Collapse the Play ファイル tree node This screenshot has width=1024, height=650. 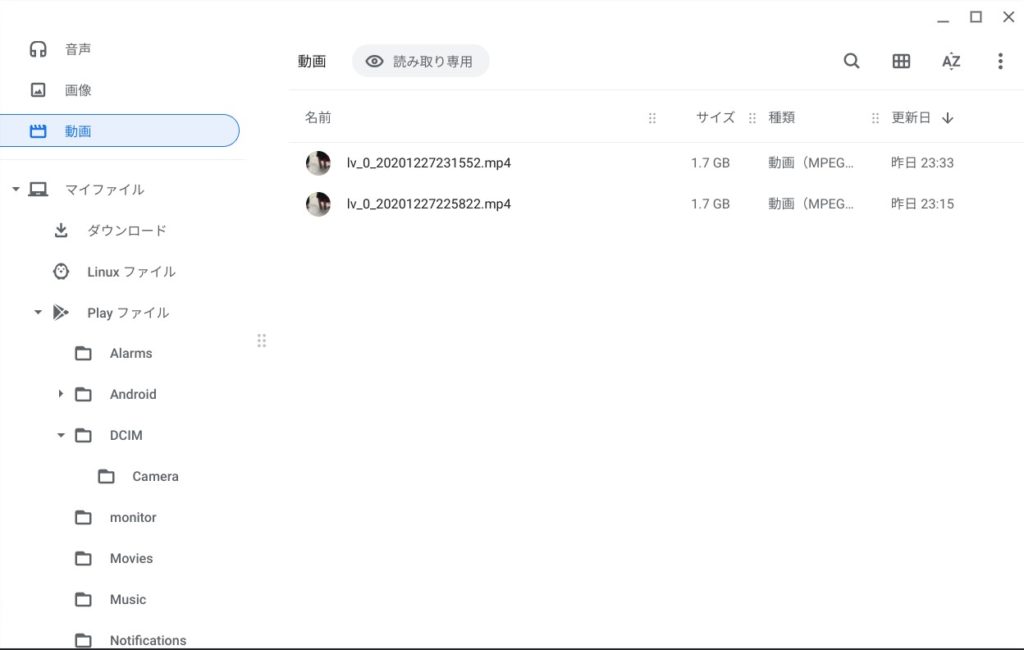click(38, 312)
